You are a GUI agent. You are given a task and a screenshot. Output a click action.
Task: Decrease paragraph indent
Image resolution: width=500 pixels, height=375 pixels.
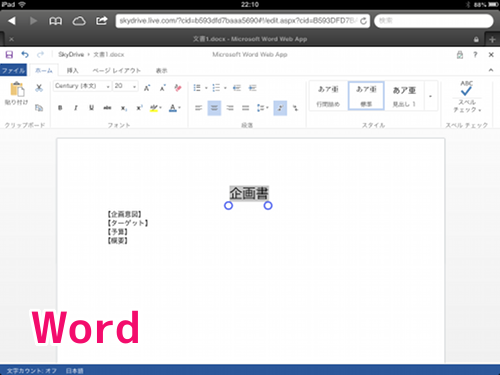(237, 88)
